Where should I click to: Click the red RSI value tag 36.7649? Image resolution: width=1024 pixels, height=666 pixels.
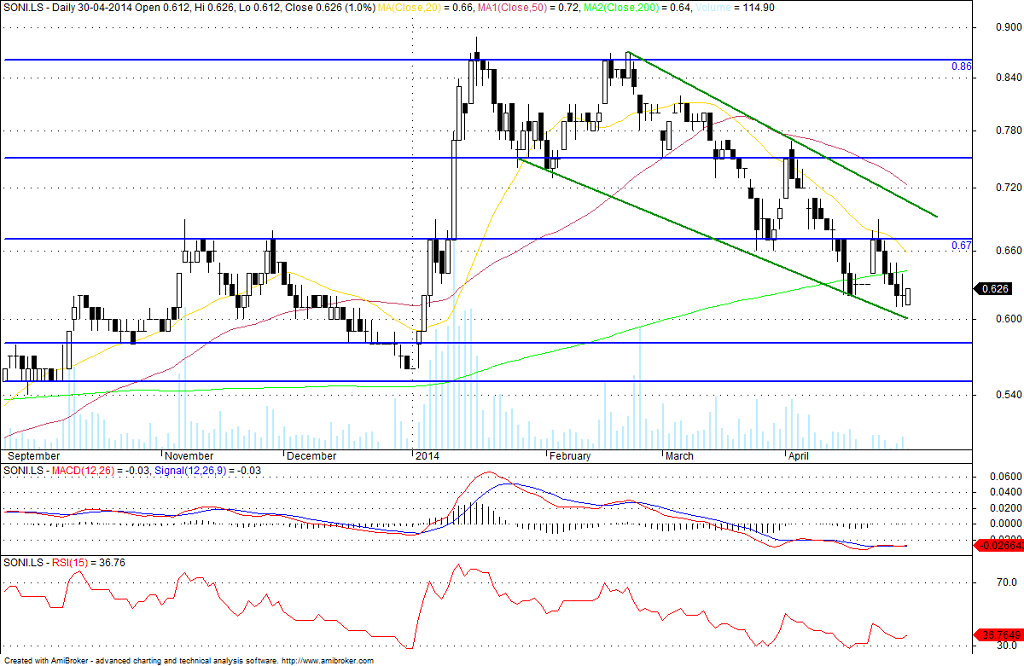999,635
